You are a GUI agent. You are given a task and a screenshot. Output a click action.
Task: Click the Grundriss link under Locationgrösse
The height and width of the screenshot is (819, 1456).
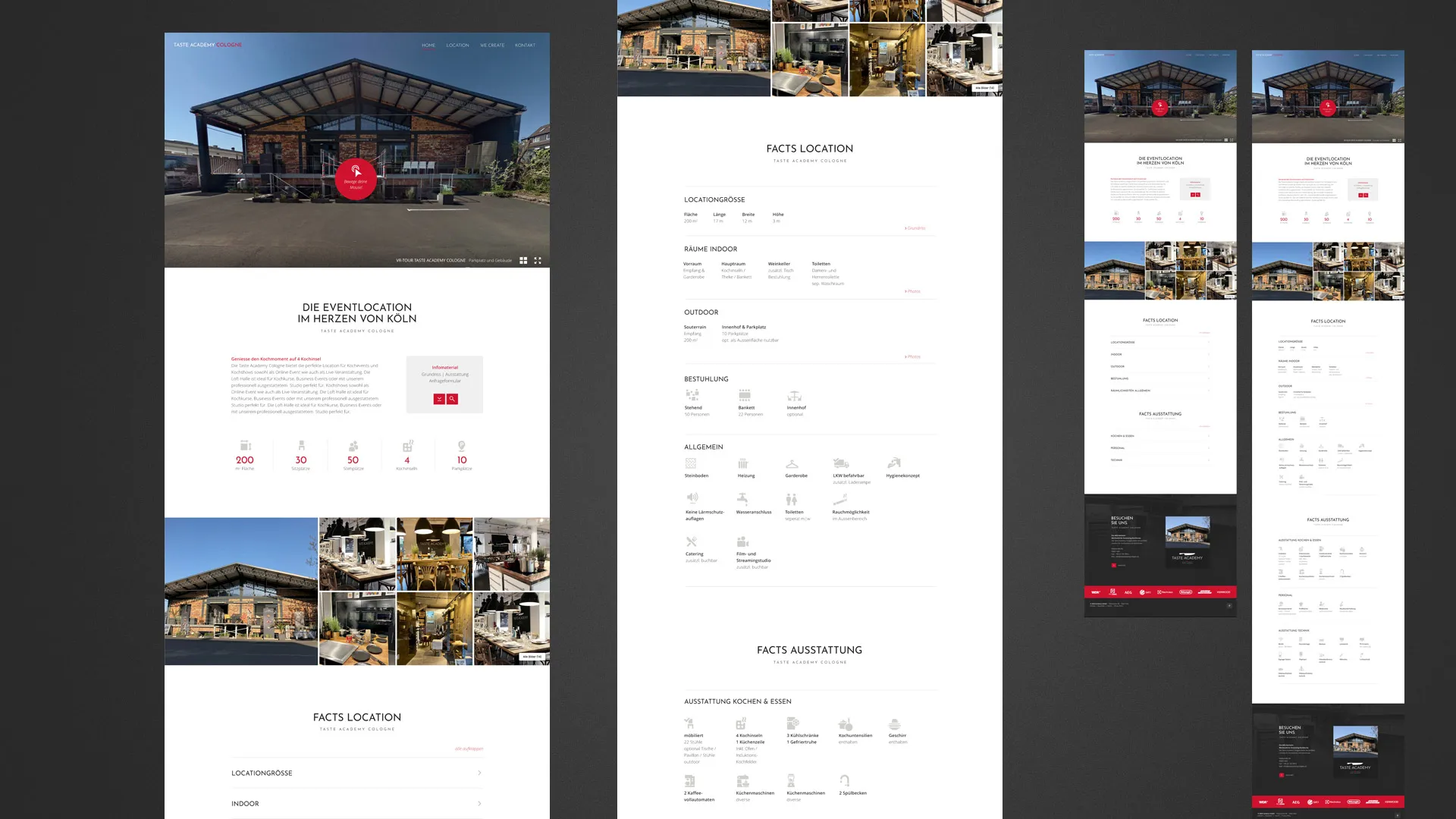coord(915,228)
